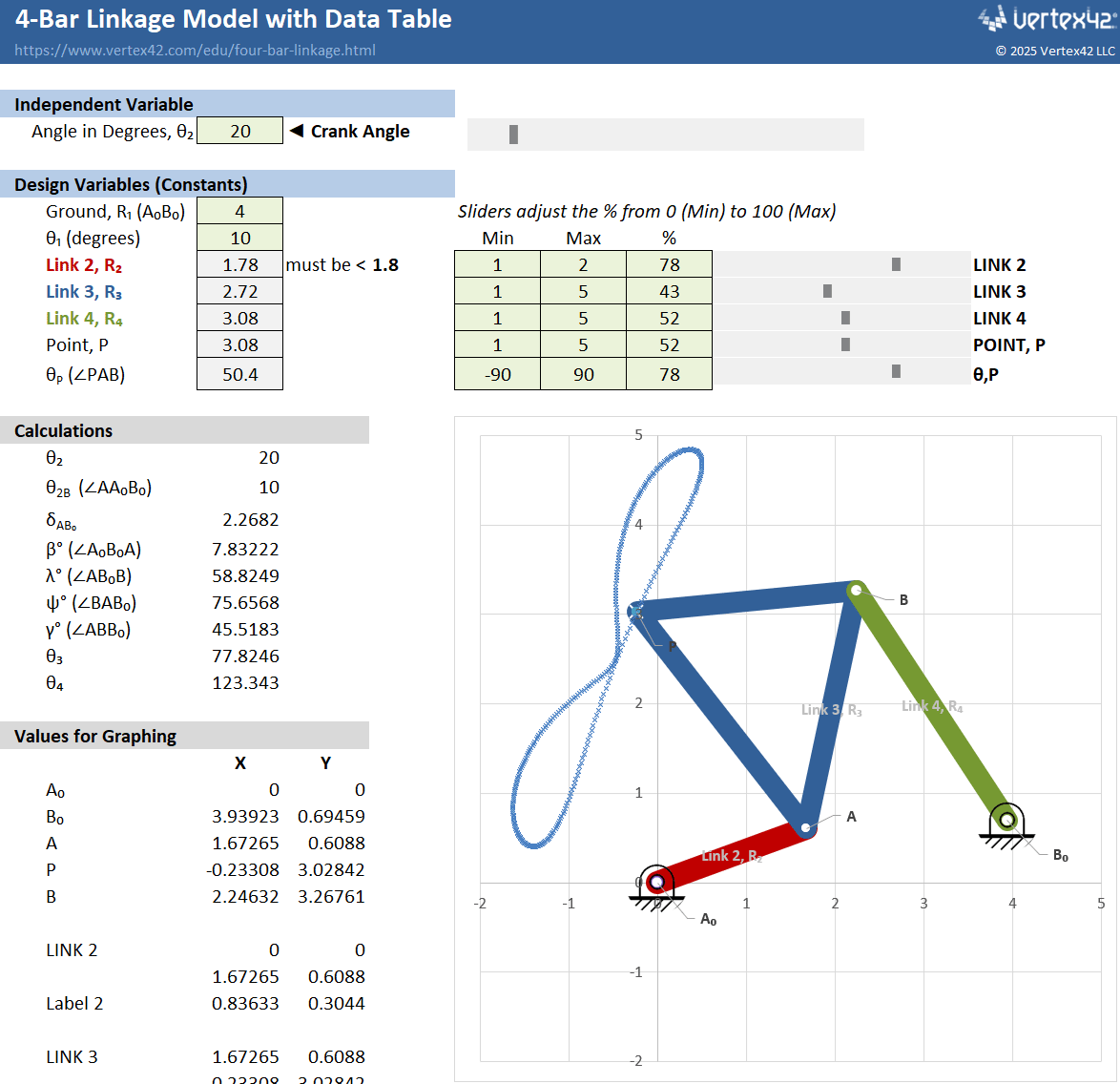Select the Link 2 percent cell
Viewport: 1120px width, 1084px height.
click(x=669, y=264)
